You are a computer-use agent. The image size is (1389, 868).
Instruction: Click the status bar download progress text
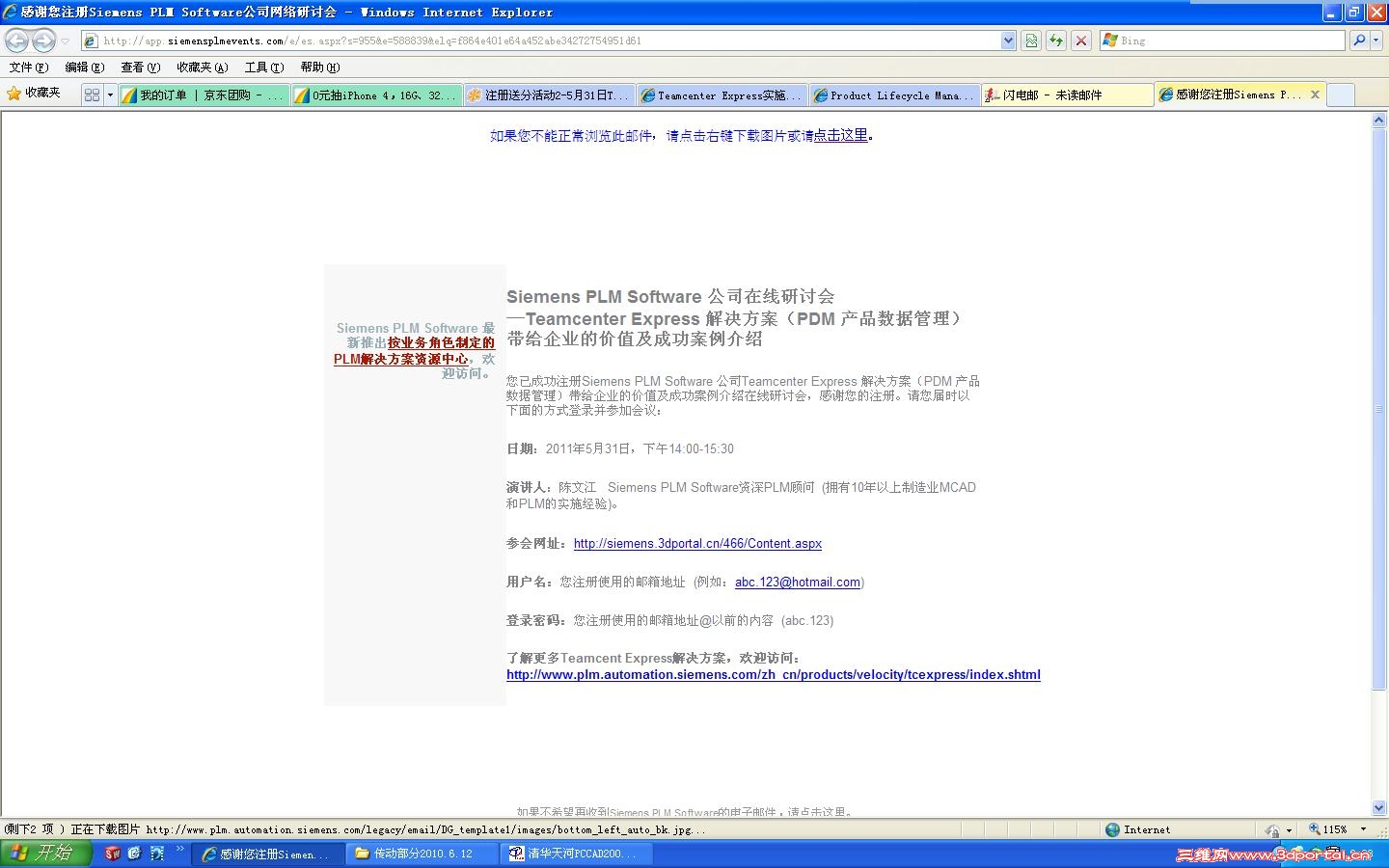pos(355,829)
